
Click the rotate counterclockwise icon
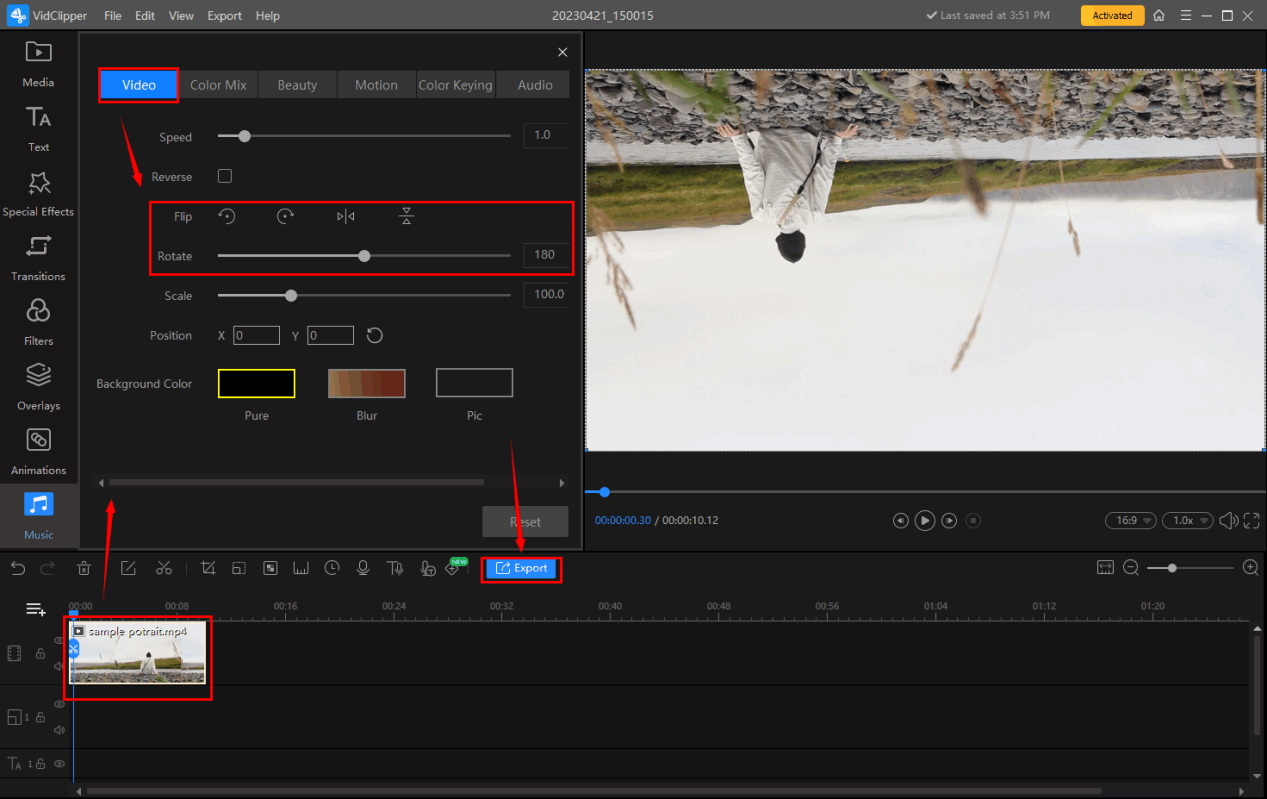(227, 216)
